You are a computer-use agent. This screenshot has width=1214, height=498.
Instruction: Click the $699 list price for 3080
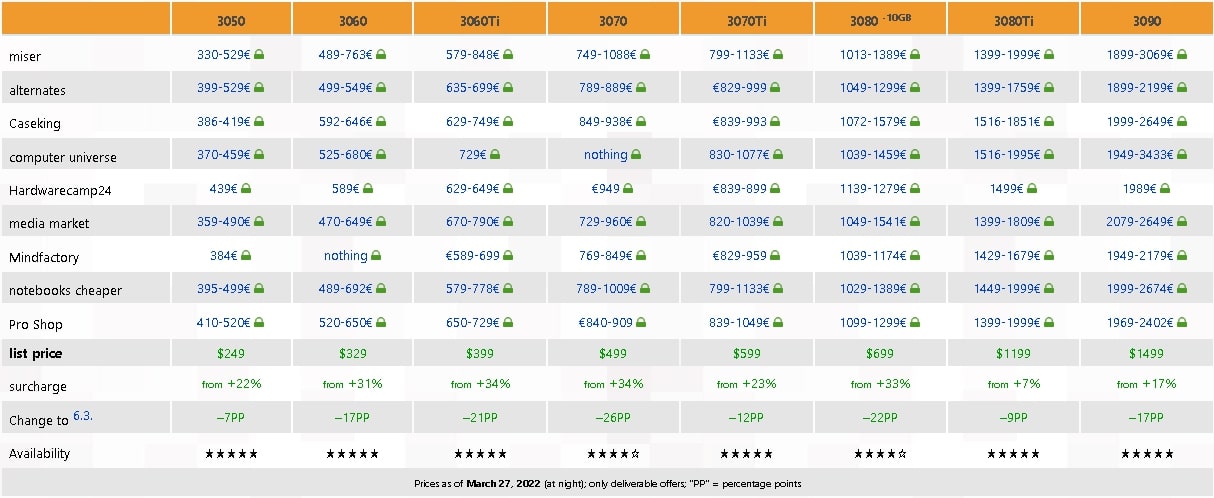[x=881, y=353]
